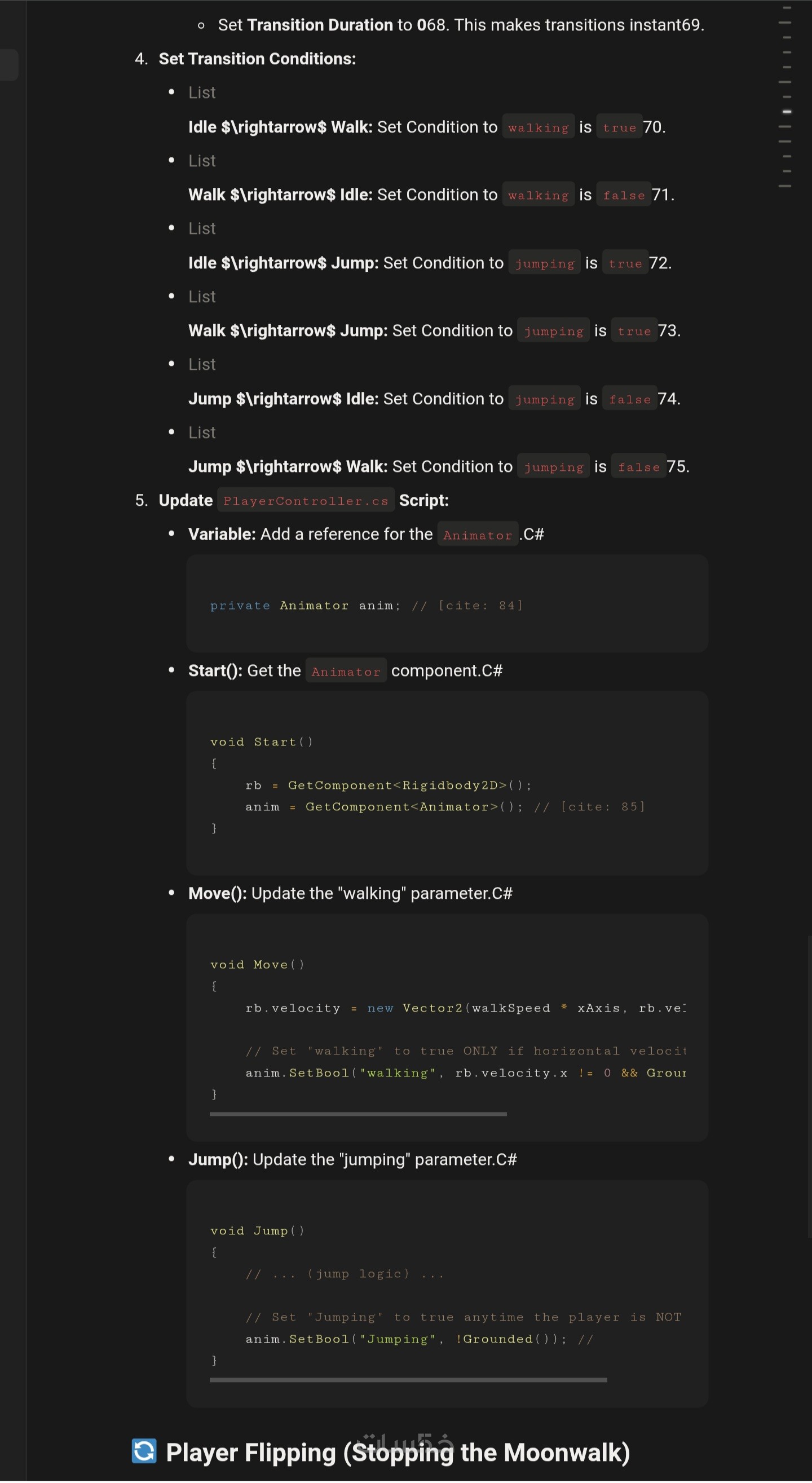This screenshot has height=1483, width=812.
Task: Select the bottommost outline marker dash
Action: 784,186
